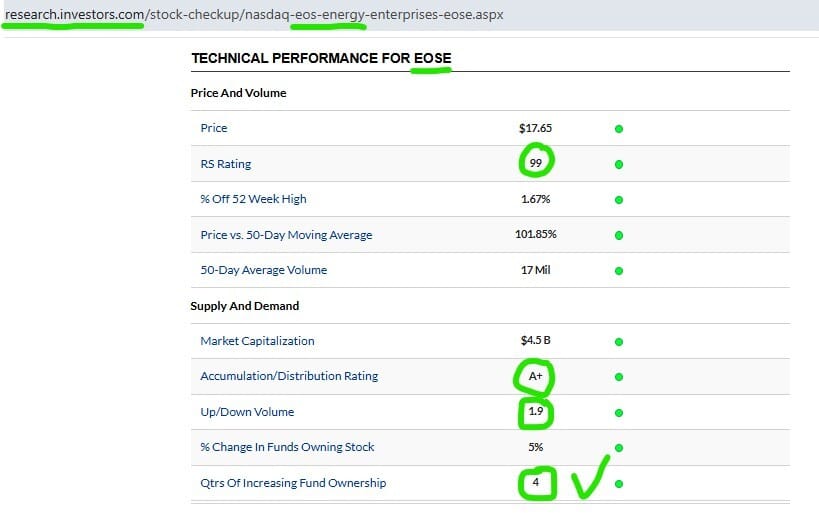The width and height of the screenshot is (819, 513).
Task: Click the A+ accumulation rating value
Action: [536, 376]
